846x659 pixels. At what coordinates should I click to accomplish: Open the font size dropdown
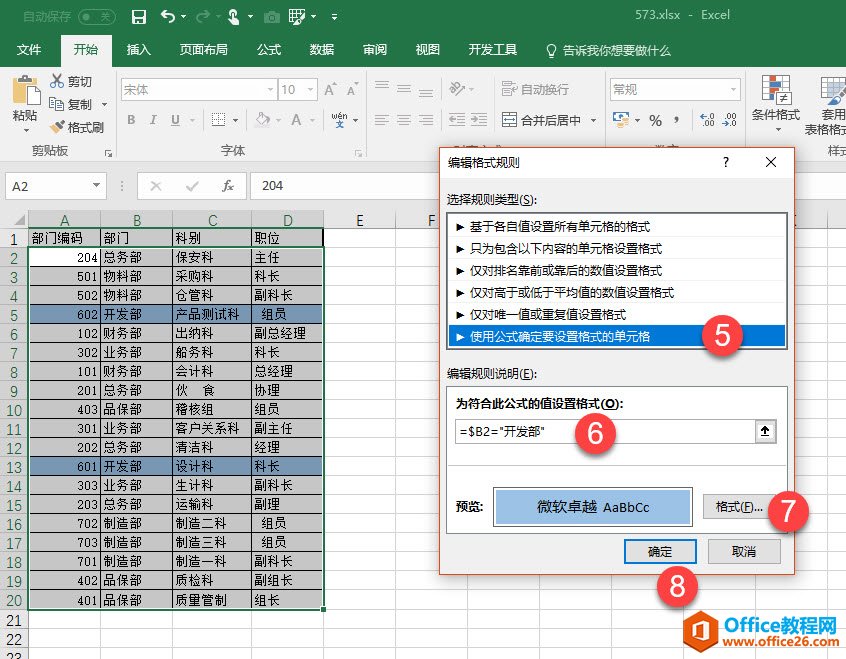click(x=309, y=90)
